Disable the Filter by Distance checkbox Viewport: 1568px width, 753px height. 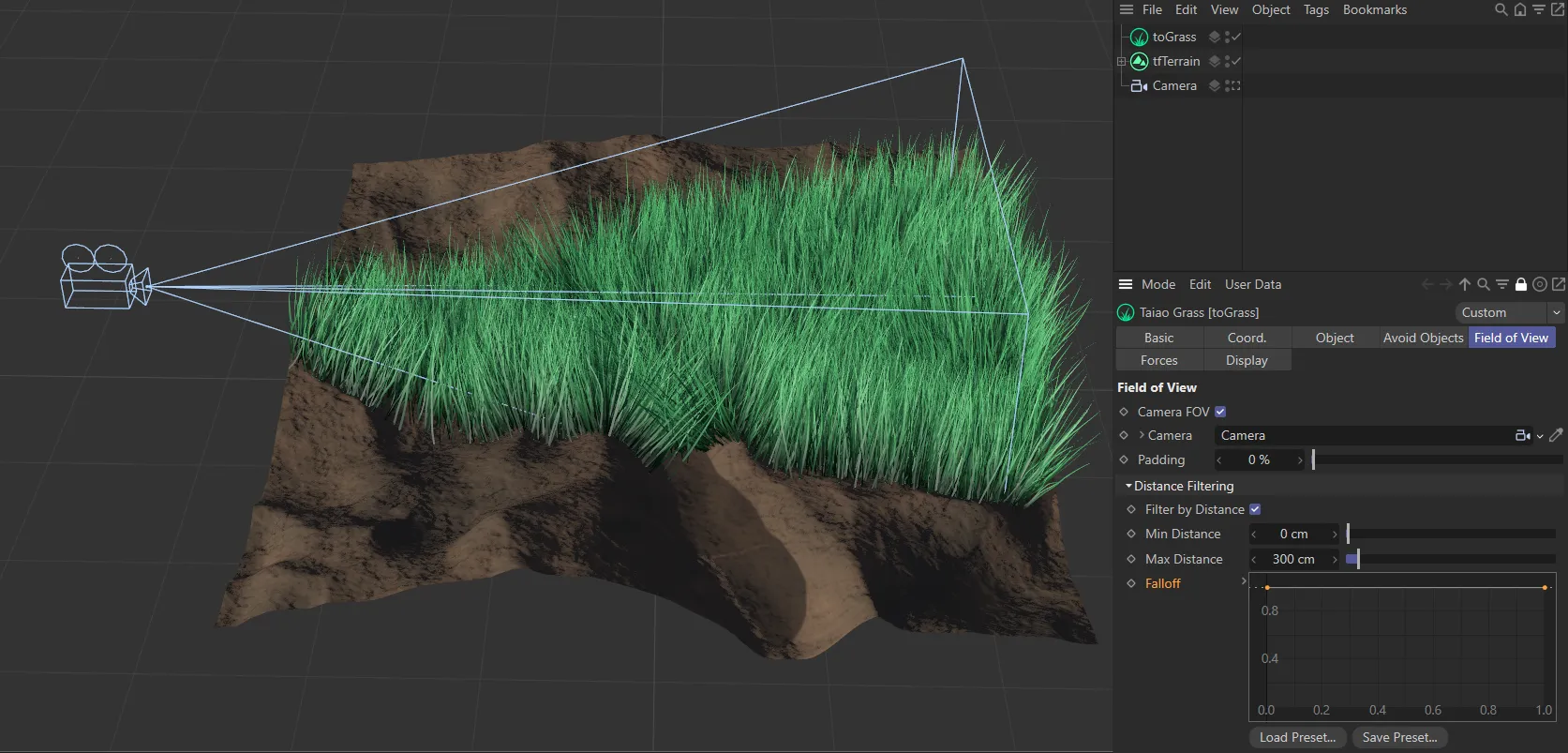coord(1255,509)
